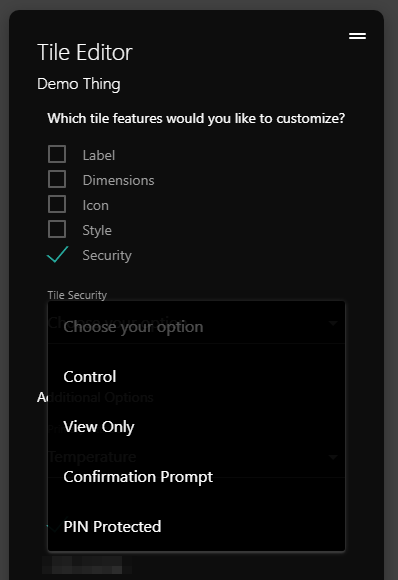Uncheck the teal Security checkmark

point(58,254)
